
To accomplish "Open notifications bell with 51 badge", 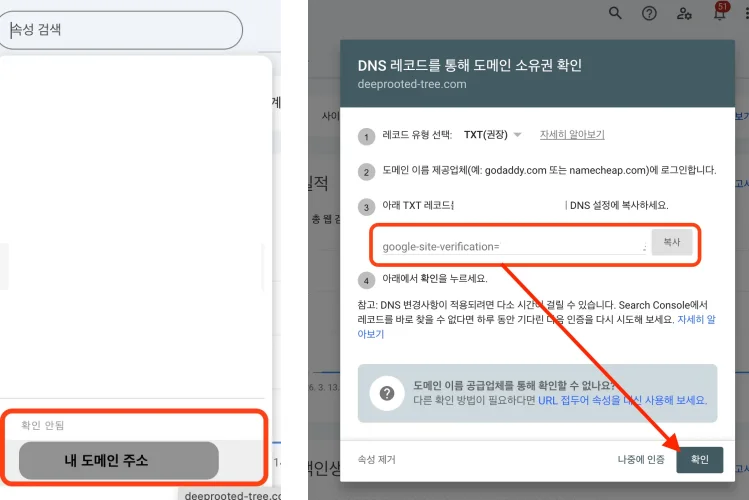I will coord(720,11).
